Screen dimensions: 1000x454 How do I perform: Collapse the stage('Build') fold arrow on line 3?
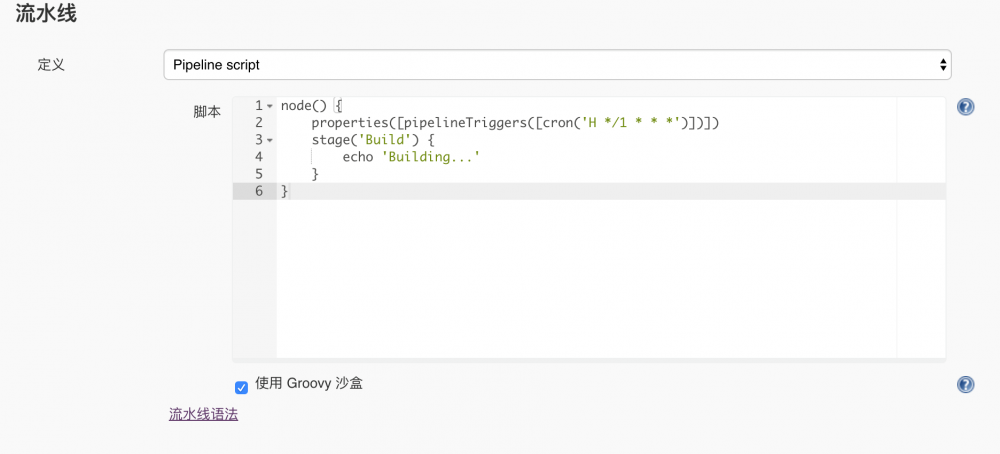270,140
